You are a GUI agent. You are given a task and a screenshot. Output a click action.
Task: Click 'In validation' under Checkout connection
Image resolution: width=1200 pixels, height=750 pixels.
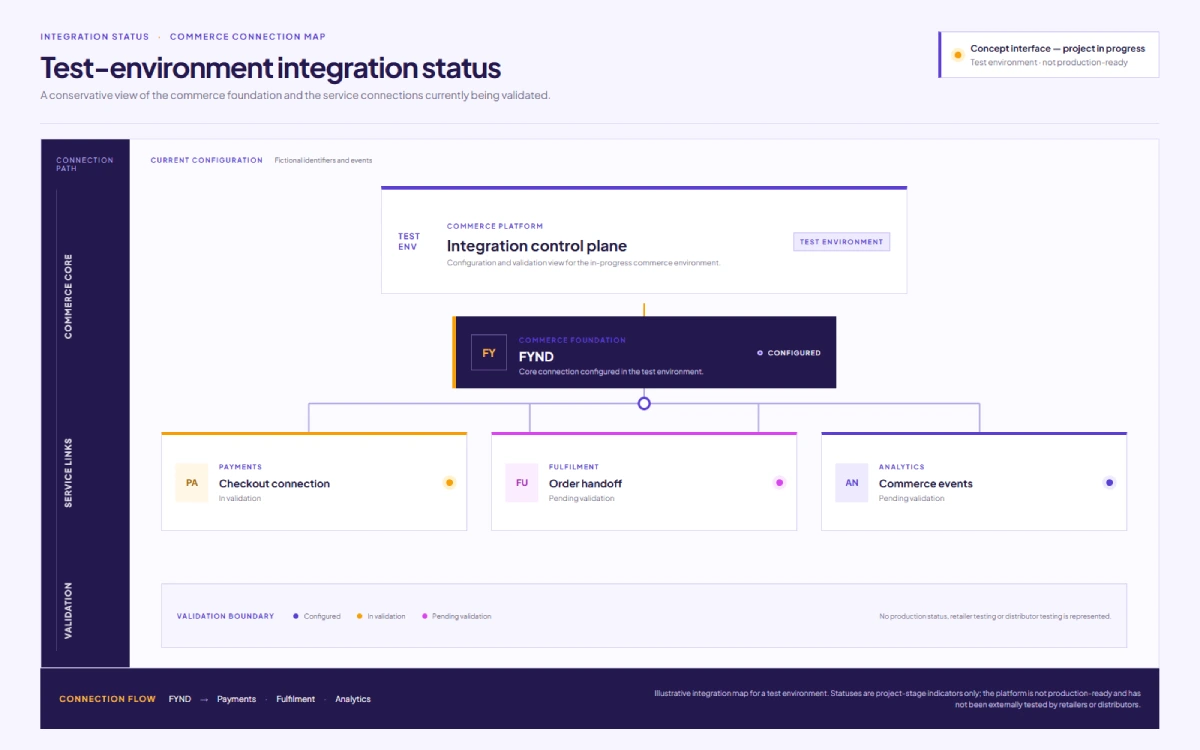(x=240, y=498)
